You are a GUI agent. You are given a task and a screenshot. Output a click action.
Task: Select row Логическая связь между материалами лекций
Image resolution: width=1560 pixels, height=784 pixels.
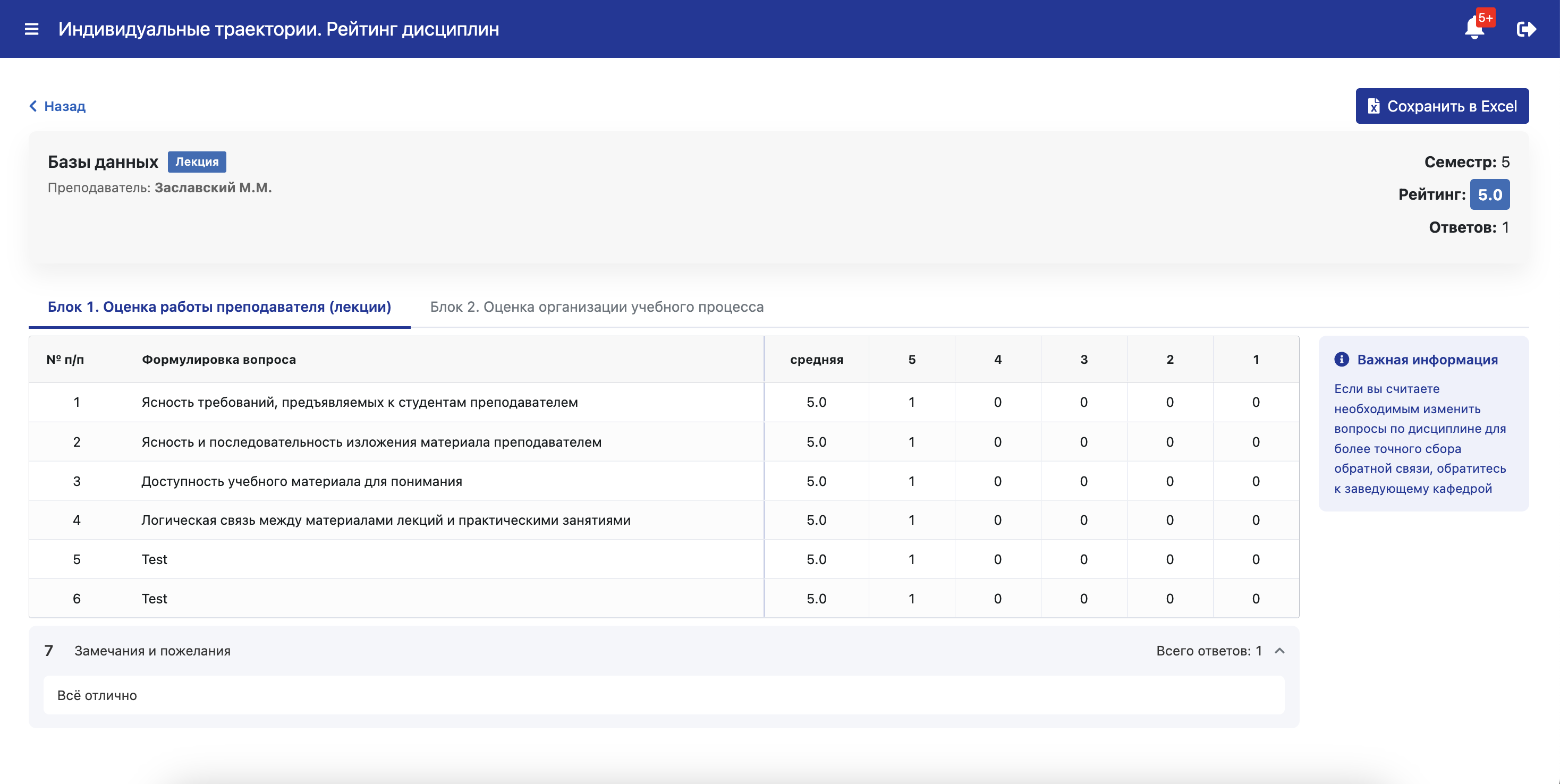(x=664, y=520)
